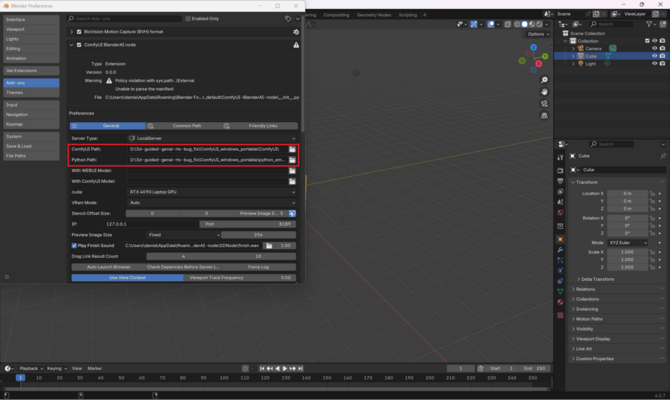Toggle camera view gizmo in viewport
Image resolution: width=670 pixels, height=400 pixels.
[x=544, y=104]
